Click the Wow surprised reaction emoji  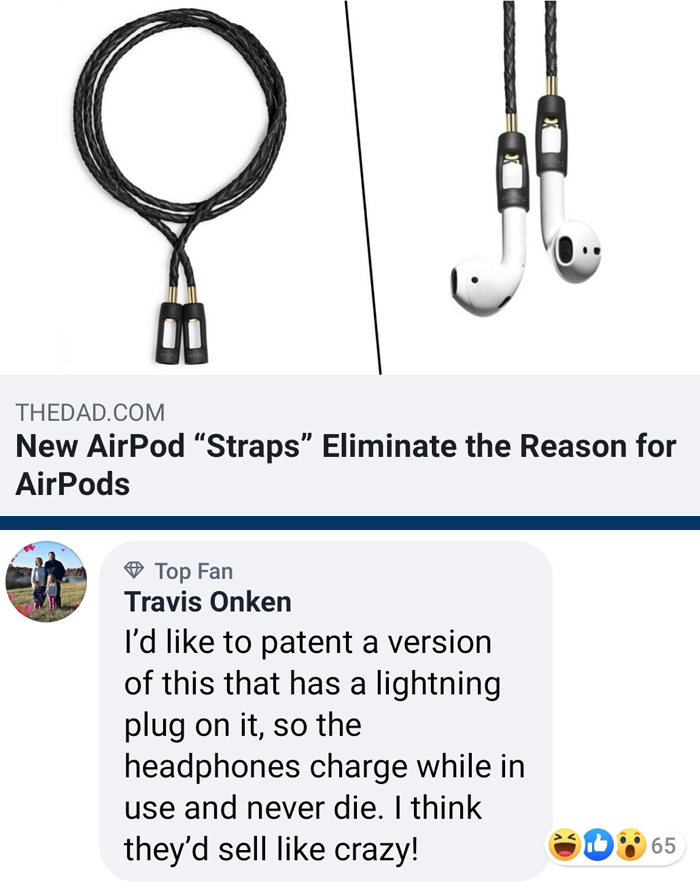pyautogui.click(x=631, y=845)
